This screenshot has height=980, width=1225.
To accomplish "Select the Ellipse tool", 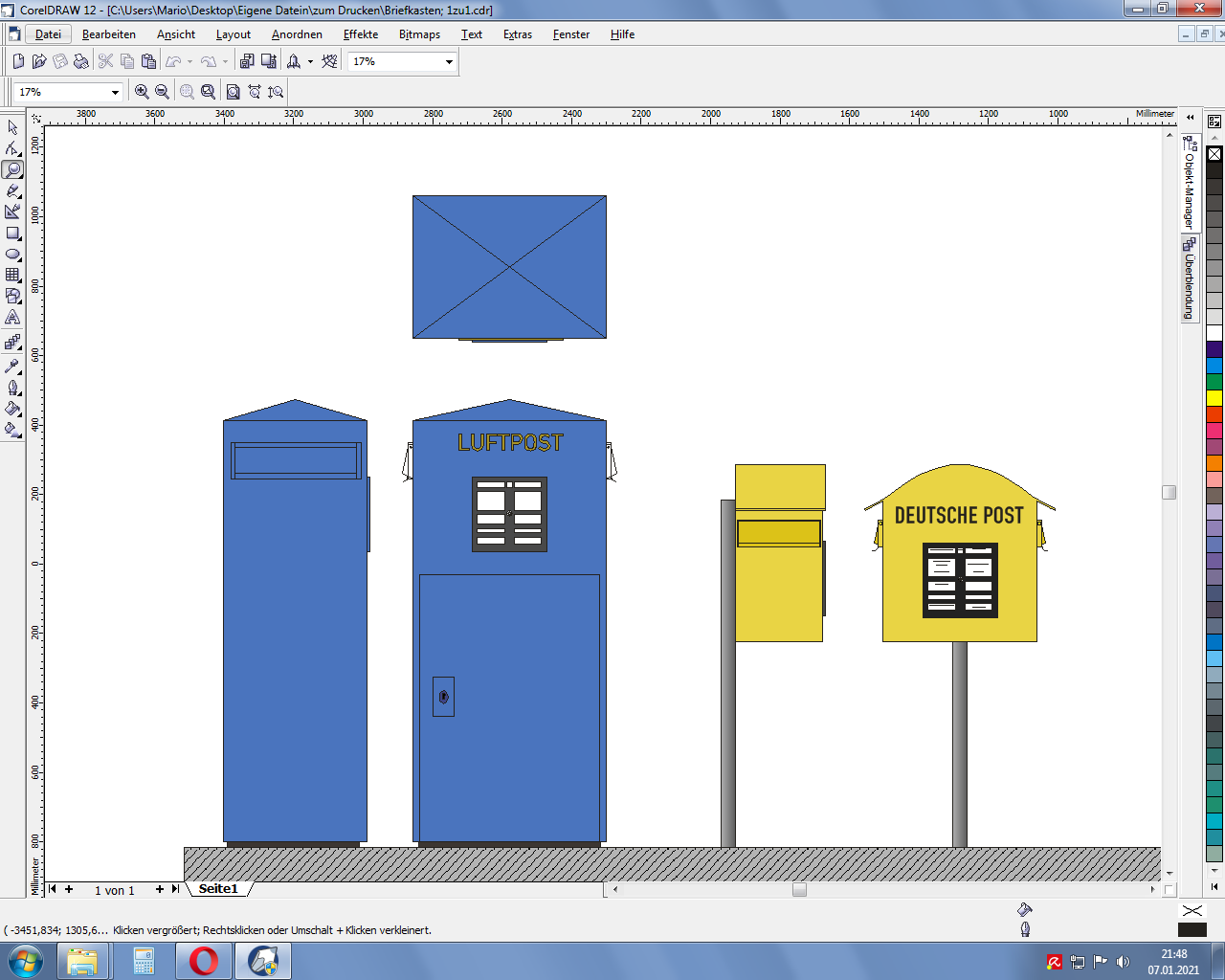I will point(12,255).
